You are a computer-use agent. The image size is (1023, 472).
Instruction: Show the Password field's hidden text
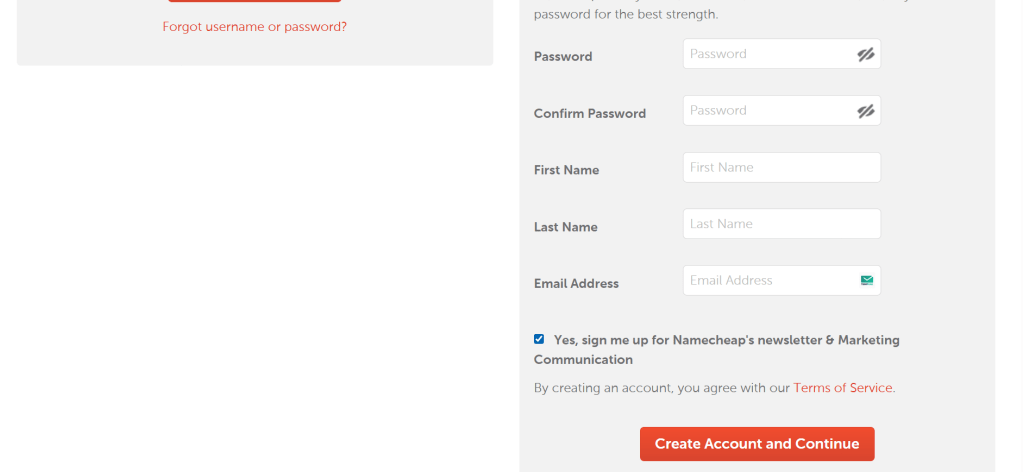point(866,55)
